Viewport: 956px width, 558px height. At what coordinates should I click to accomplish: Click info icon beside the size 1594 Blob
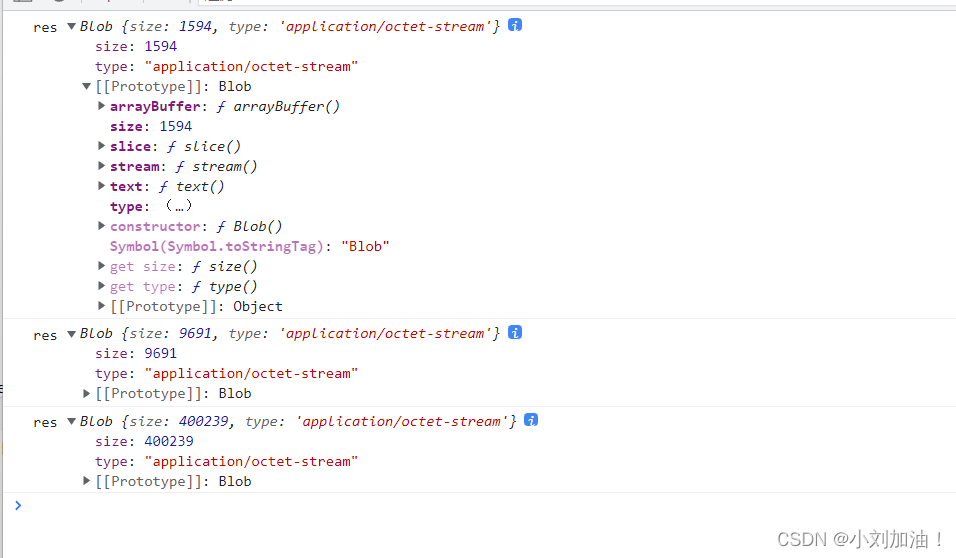click(515, 25)
